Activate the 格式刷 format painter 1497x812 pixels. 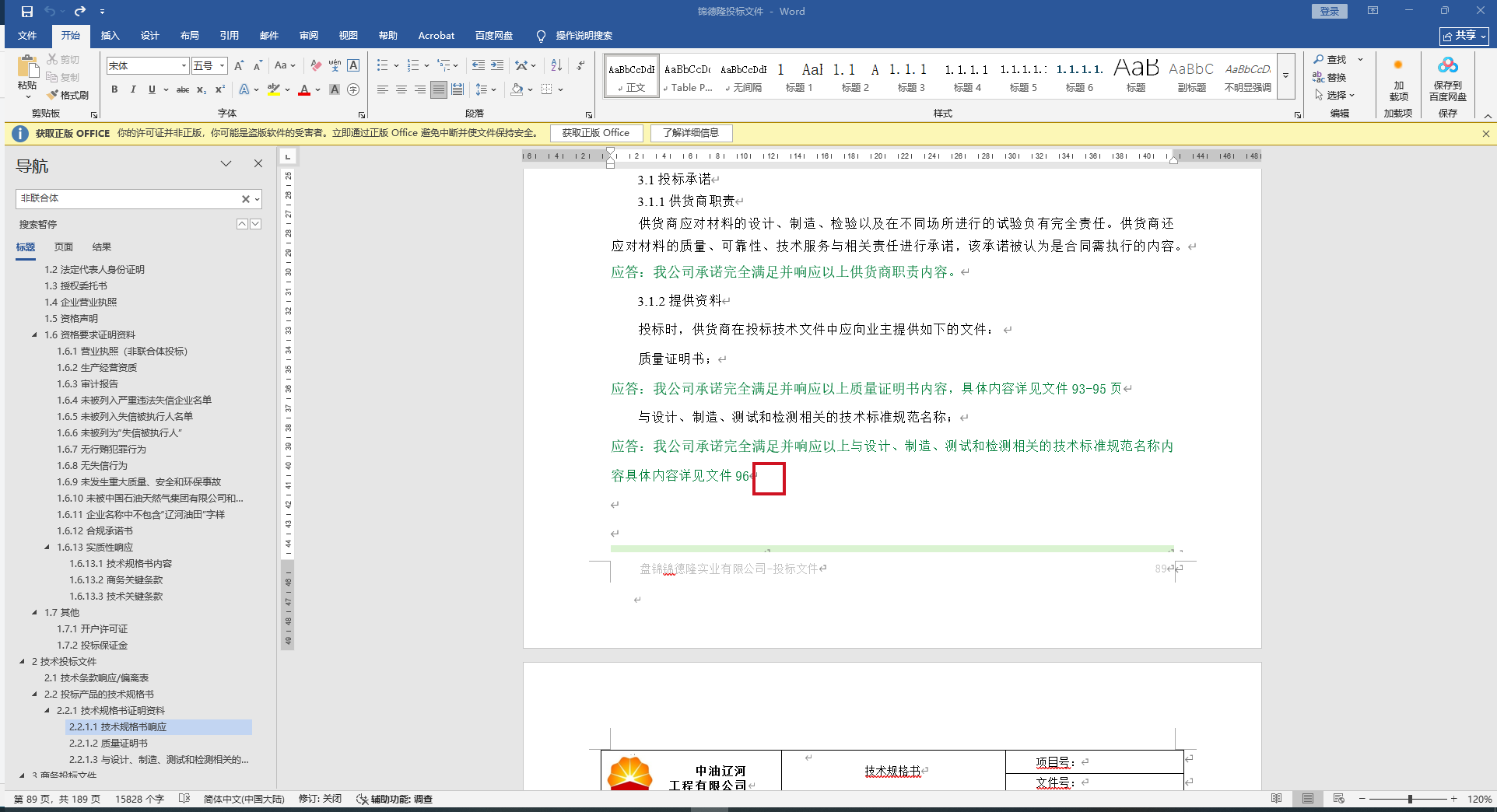pos(68,95)
